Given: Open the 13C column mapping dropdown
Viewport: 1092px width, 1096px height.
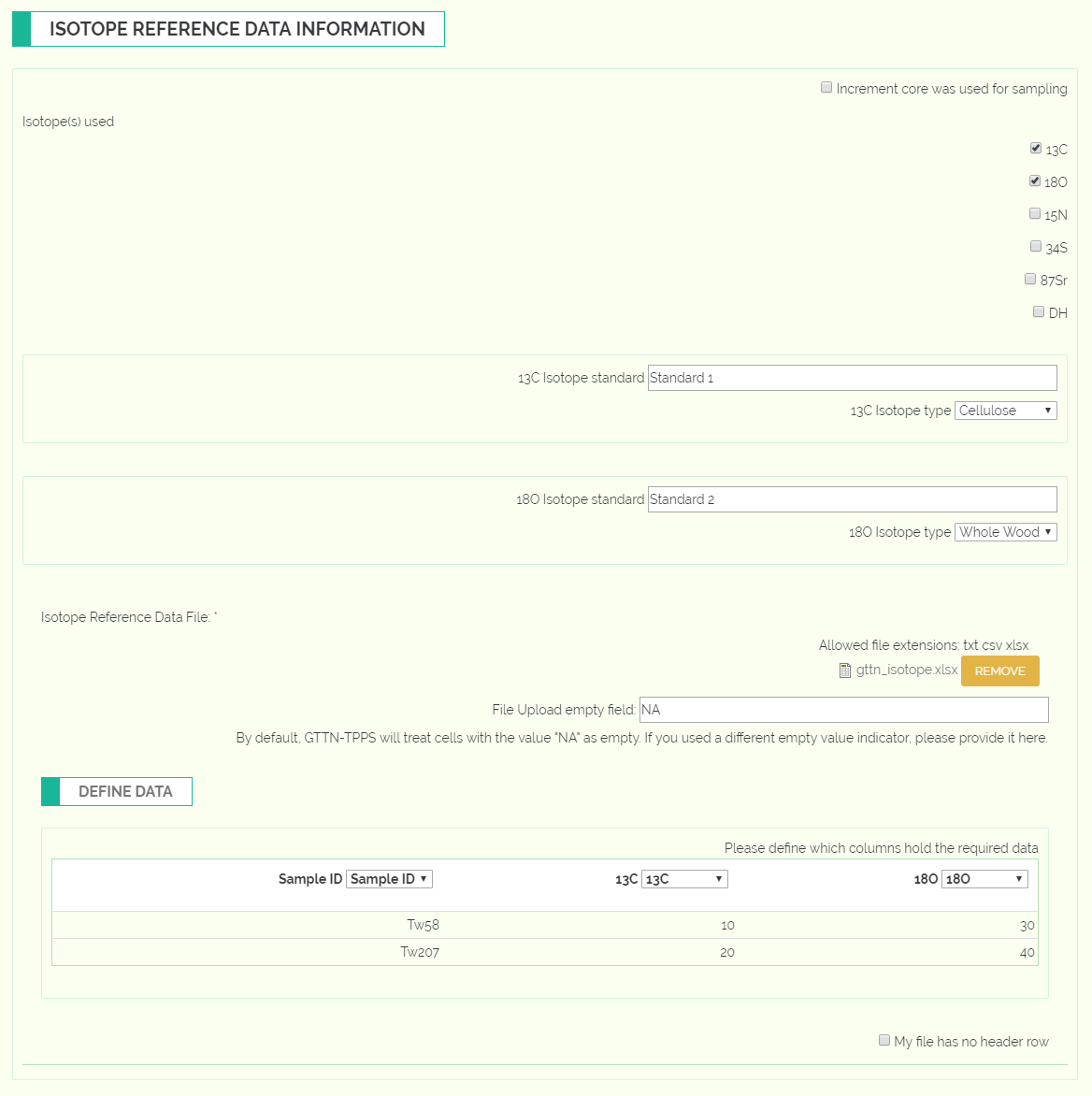Looking at the screenshot, I should coord(684,879).
